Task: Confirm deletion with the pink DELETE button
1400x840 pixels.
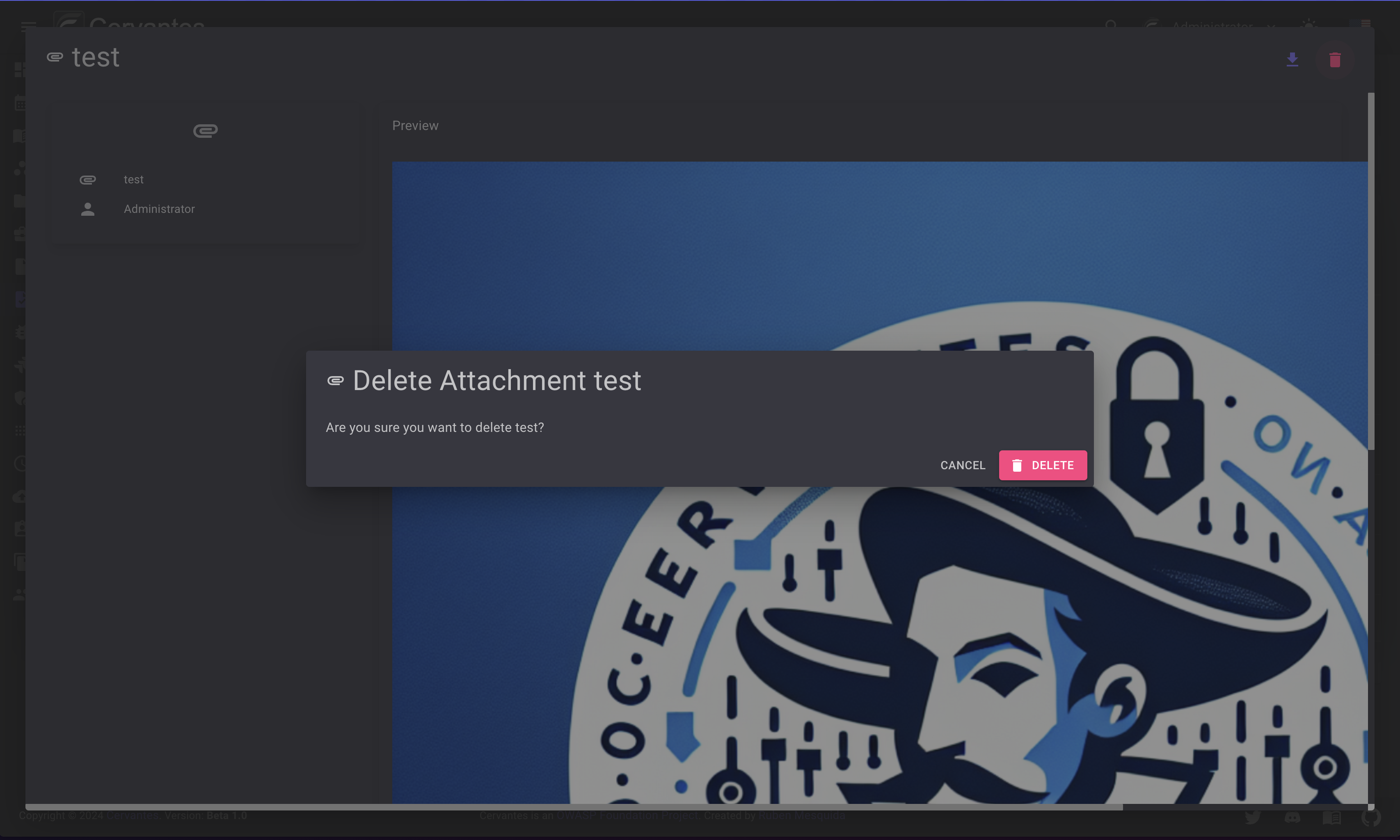Action: point(1042,465)
